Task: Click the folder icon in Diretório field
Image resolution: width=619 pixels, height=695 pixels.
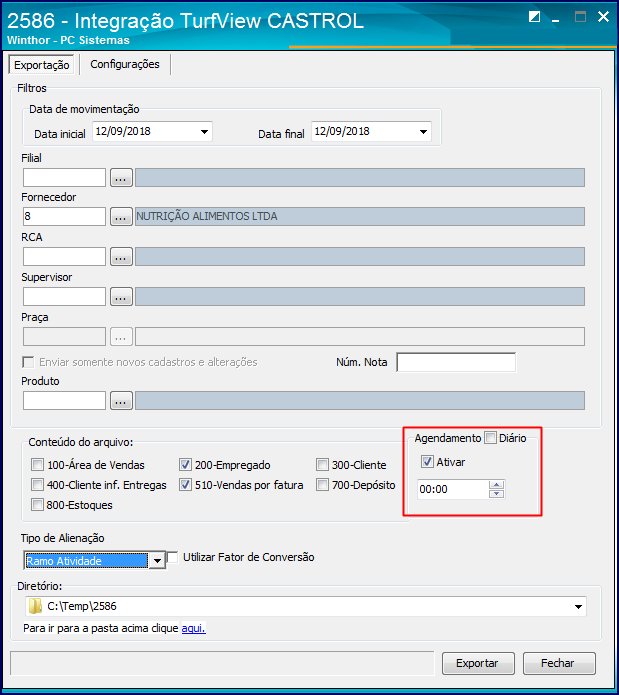Action: pos(35,606)
